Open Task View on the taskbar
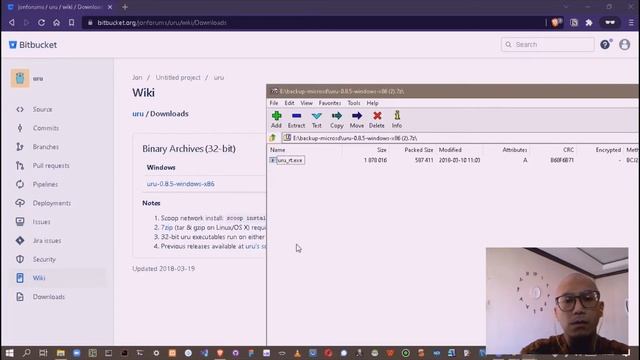Image resolution: width=640 pixels, height=360 pixels. [43, 353]
